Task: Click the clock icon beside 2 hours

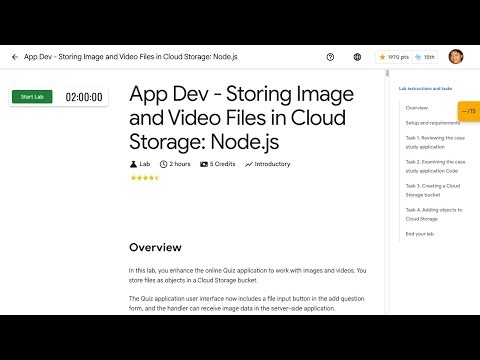Action: [x=163, y=164]
